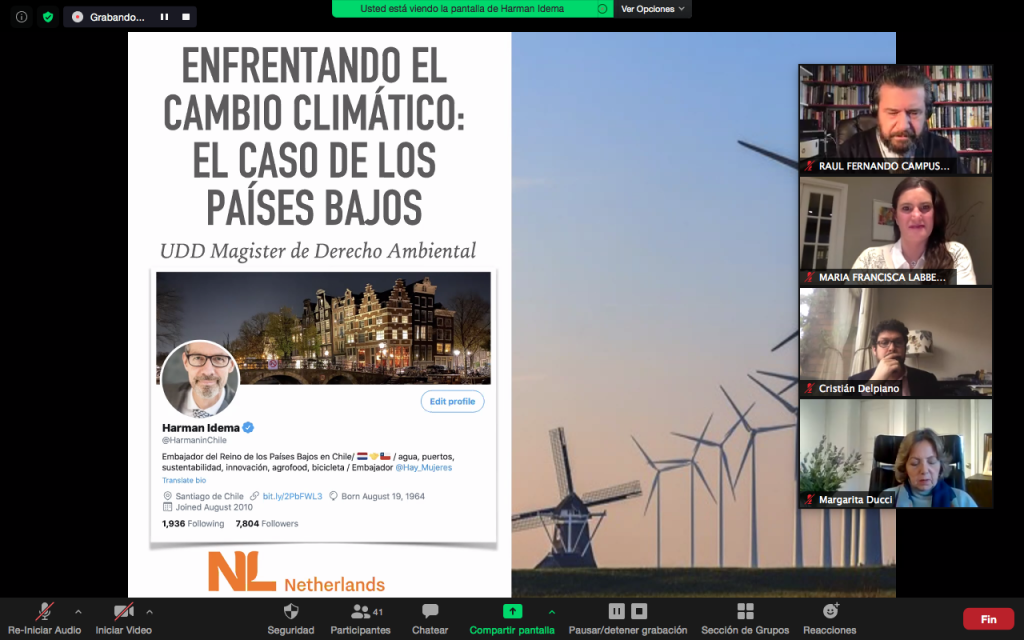Click the Compartir pantalla green icon
The height and width of the screenshot is (640, 1024).
512,611
